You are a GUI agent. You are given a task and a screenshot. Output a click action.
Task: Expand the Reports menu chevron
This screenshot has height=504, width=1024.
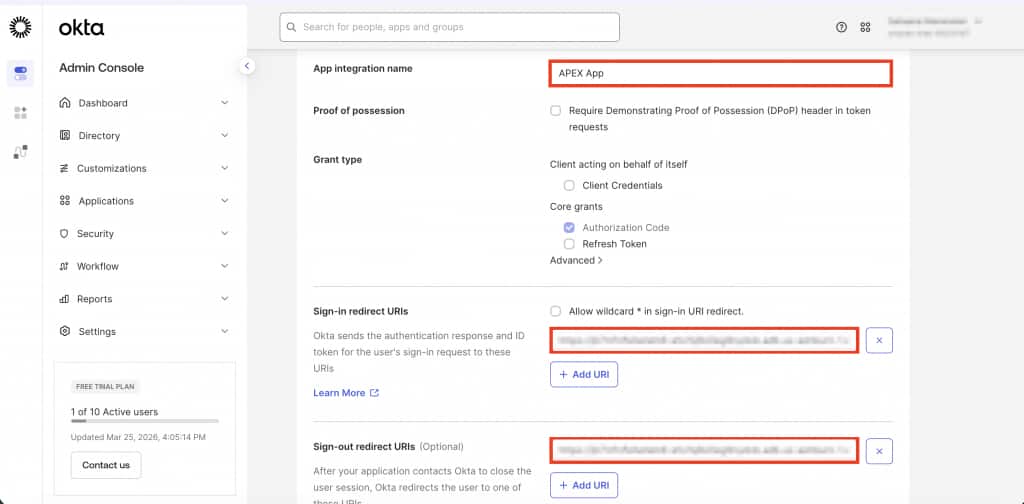click(225, 298)
